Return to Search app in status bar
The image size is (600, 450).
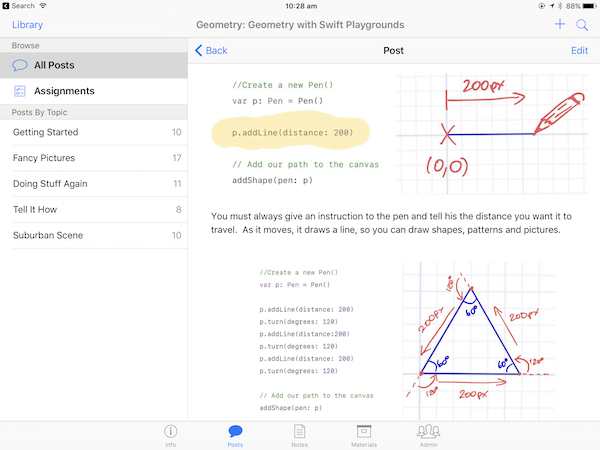coord(19,6)
